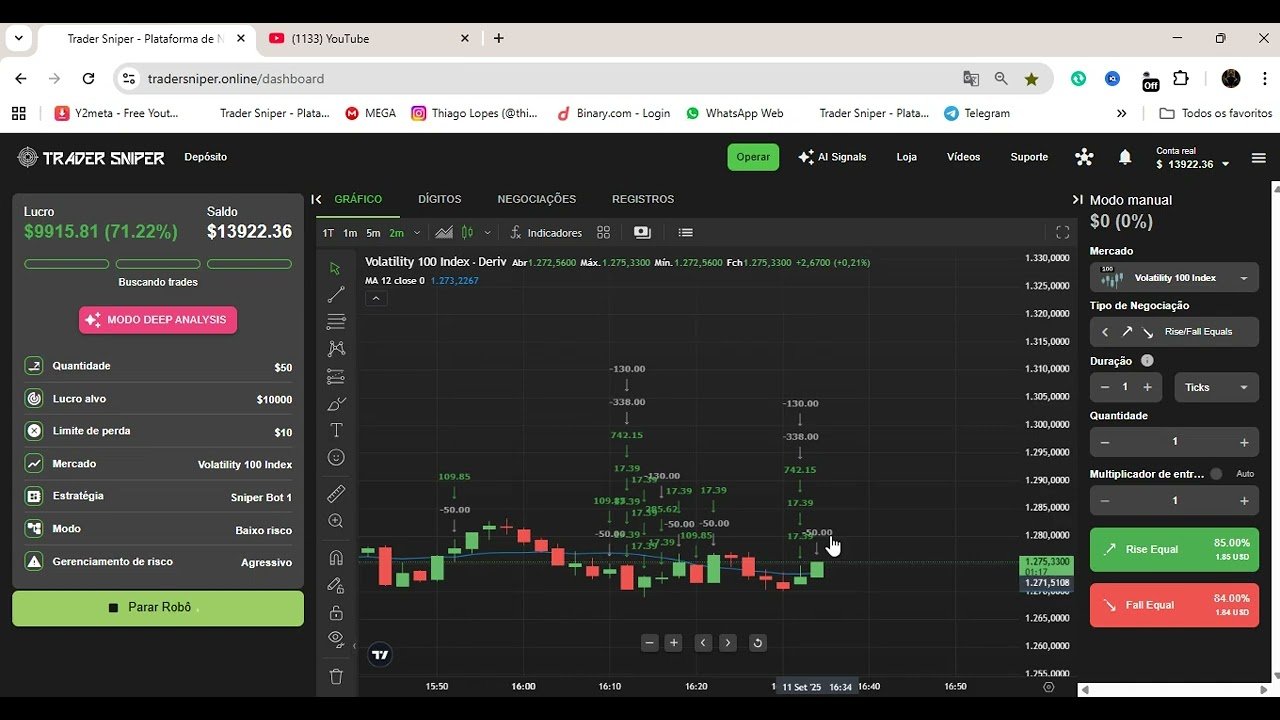Screen dimensions: 1280x720
Task: Click the green Rise Equal button
Action: pyautogui.click(x=1174, y=549)
